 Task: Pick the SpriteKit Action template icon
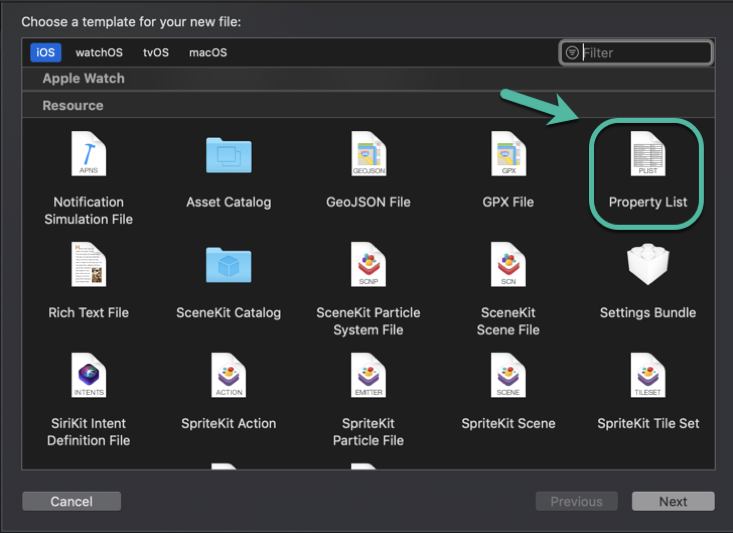[x=229, y=375]
